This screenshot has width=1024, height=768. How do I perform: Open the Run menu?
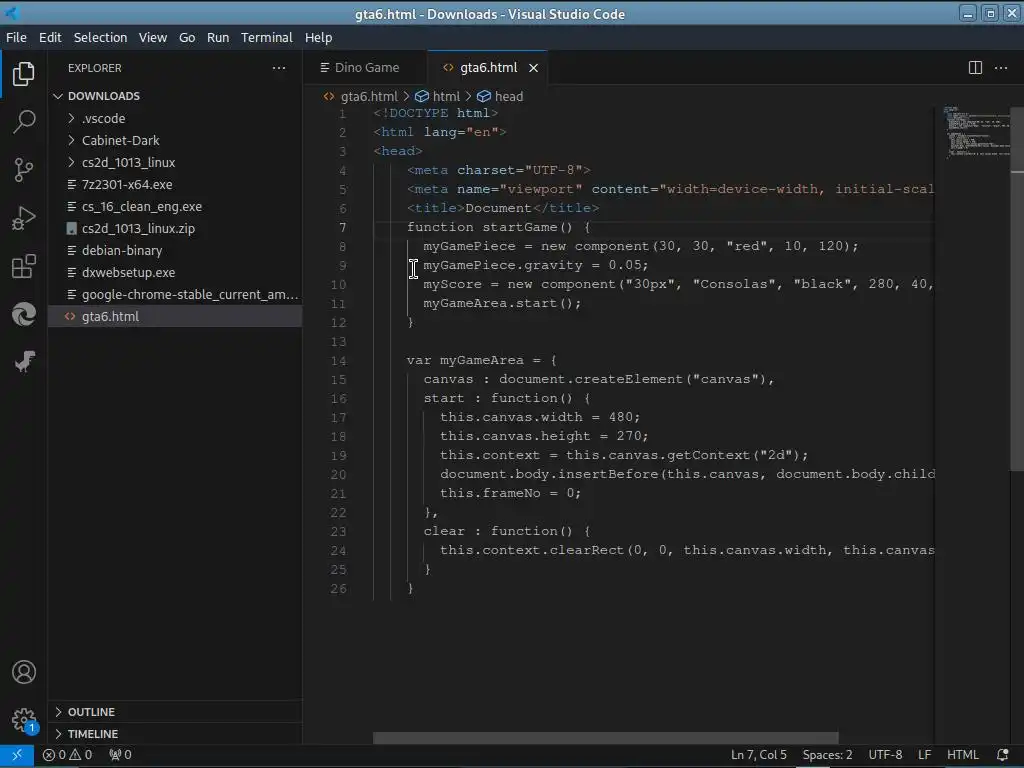218,37
